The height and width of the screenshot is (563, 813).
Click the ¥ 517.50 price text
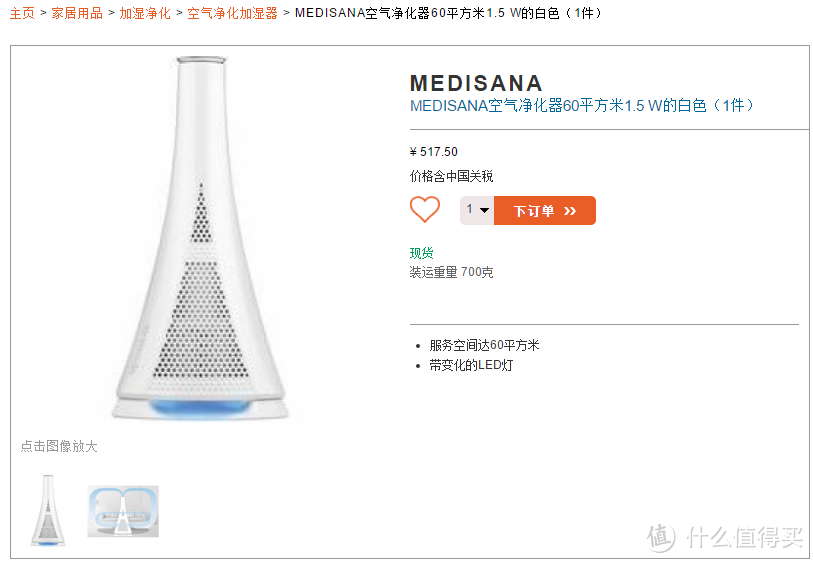(433, 152)
